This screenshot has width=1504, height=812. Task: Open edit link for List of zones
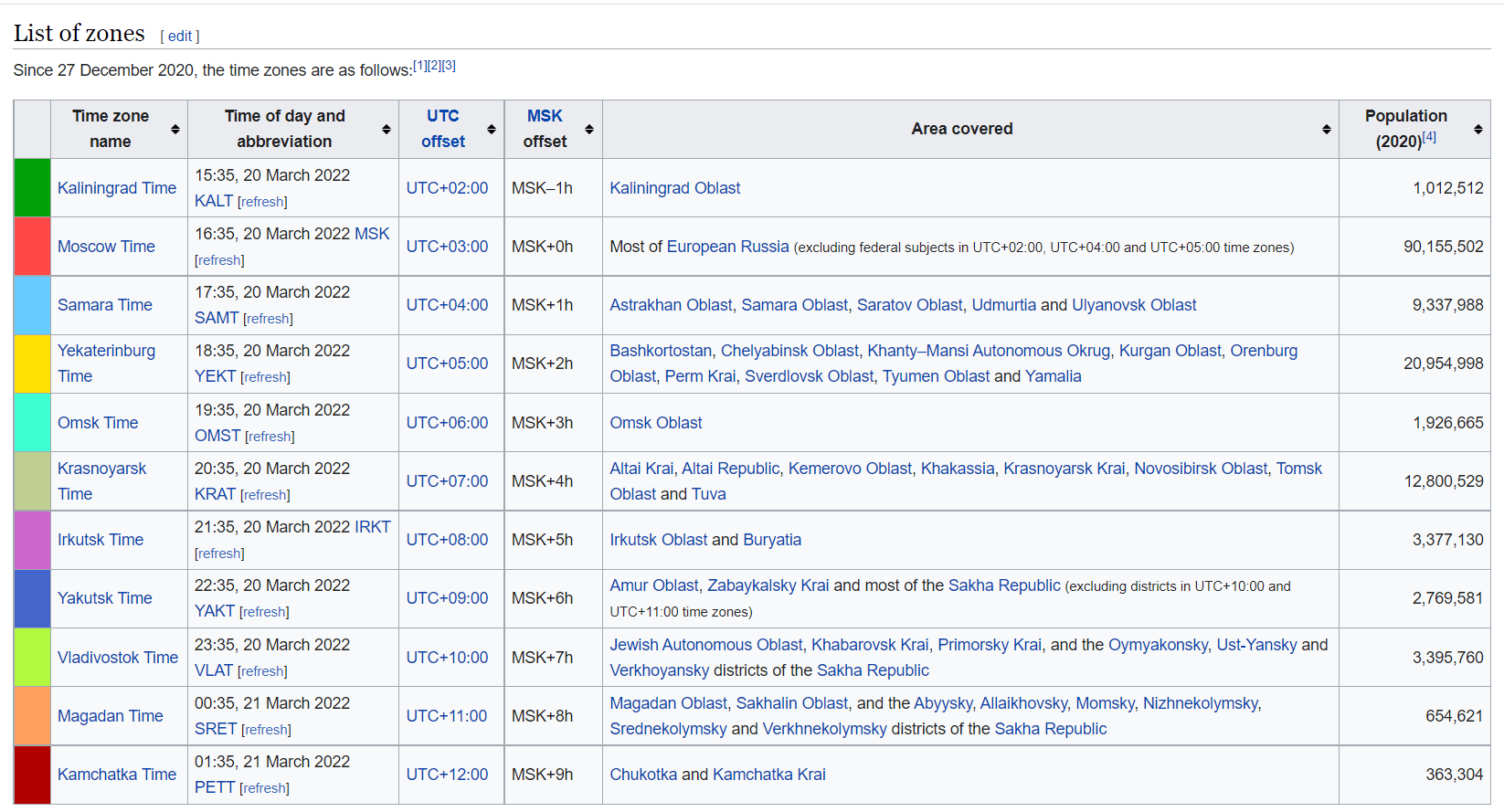pos(180,36)
